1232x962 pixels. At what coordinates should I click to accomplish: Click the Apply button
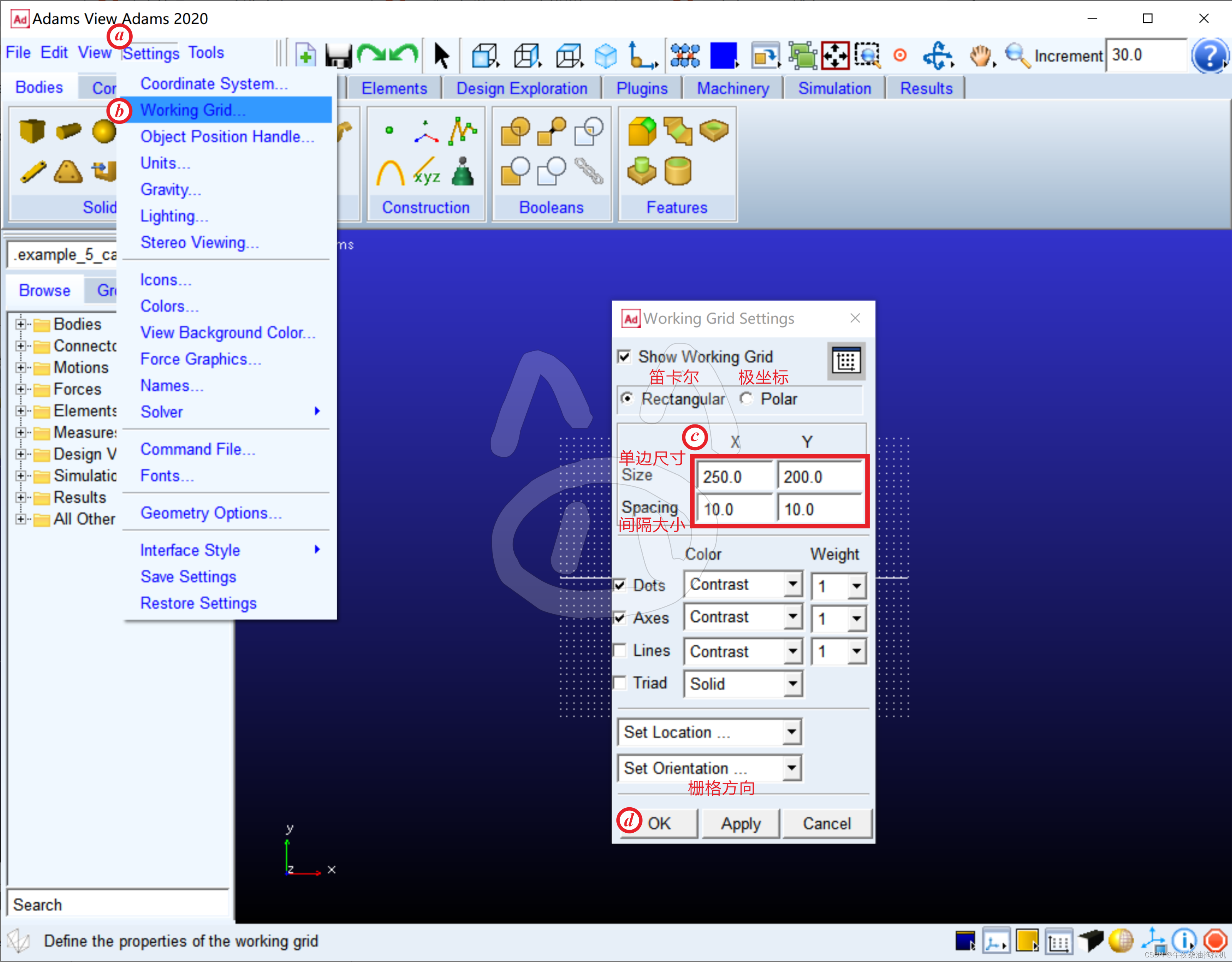[x=740, y=824]
